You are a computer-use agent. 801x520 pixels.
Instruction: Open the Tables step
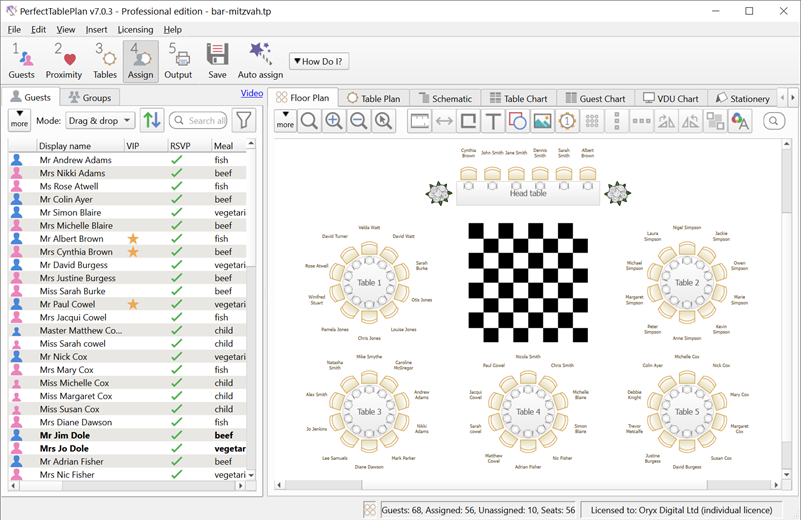105,61
